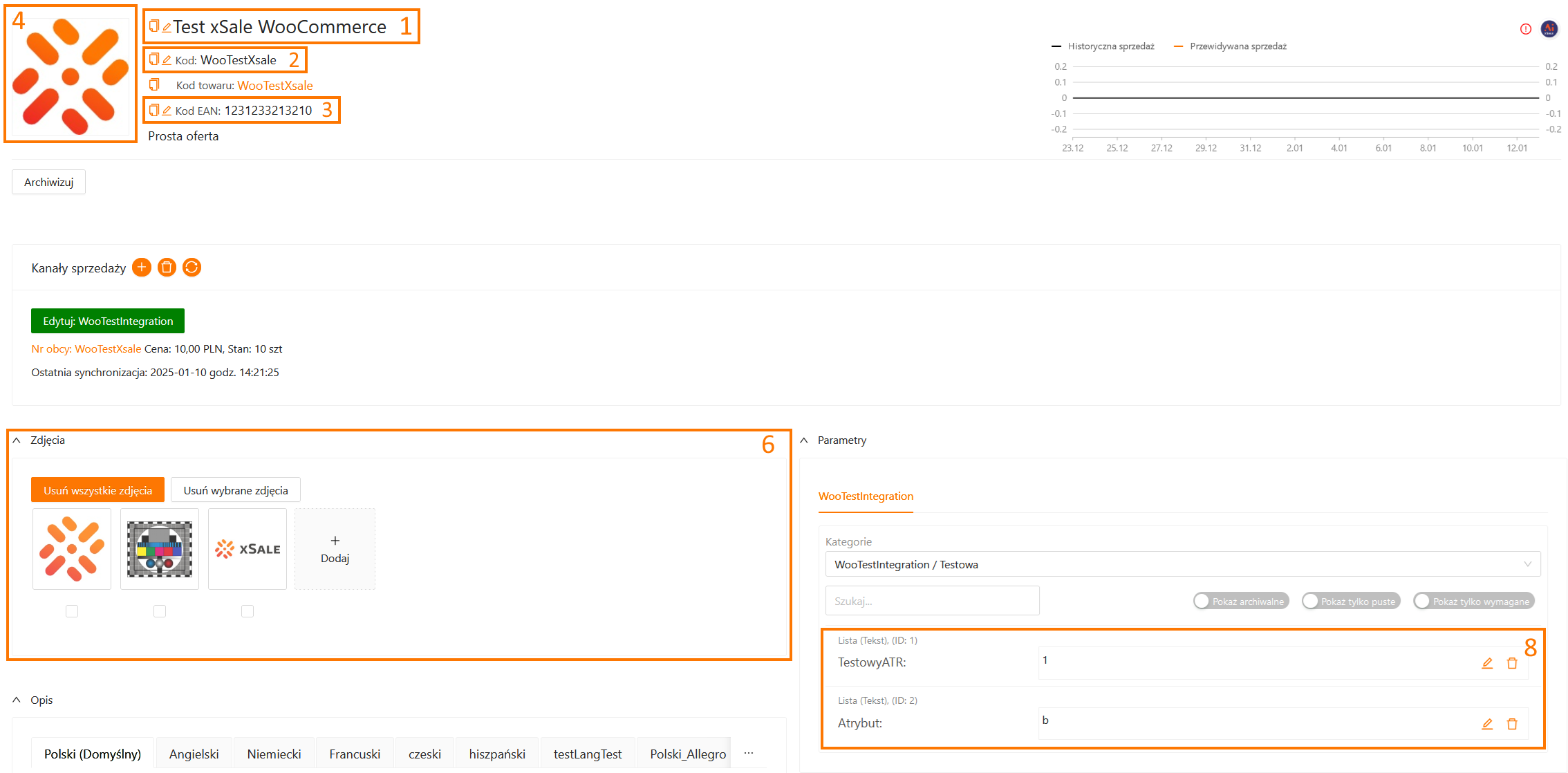Delete the Atrybut parameter row
The image size is (1568, 773).
pos(1512,724)
